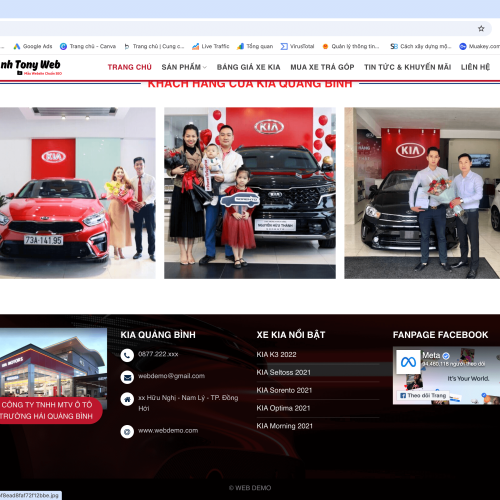Image resolution: width=500 pixels, height=500 pixels.
Task: Click the Meta page name in the widget
Action: [x=431, y=355]
